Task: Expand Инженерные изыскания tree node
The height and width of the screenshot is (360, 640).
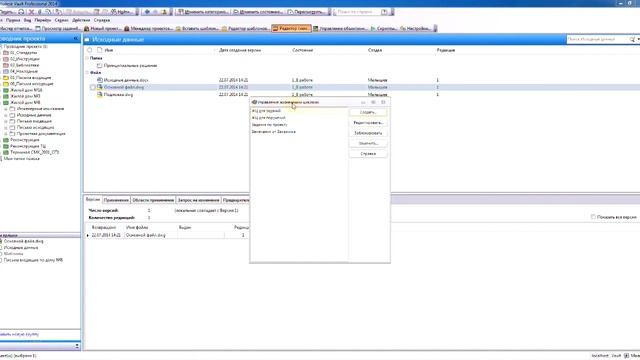Action: tap(6, 109)
